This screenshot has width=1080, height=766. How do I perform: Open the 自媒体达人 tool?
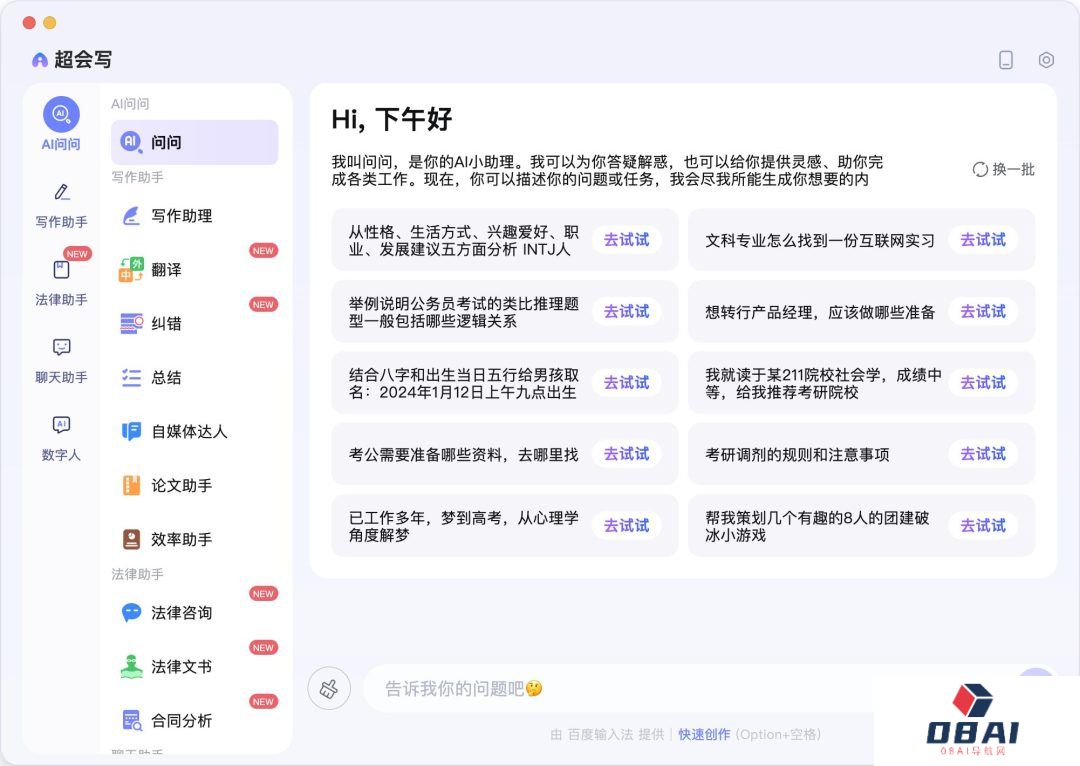tap(195, 431)
